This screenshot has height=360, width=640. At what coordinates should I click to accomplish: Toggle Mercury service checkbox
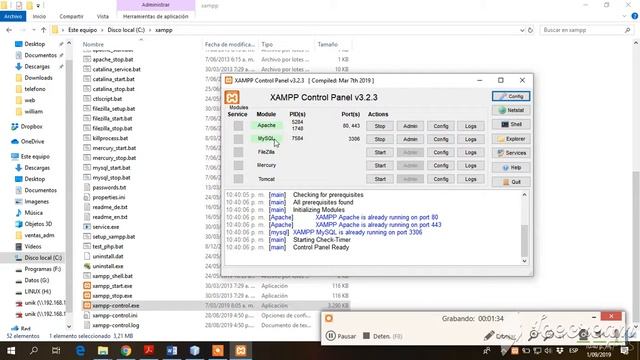point(238,165)
